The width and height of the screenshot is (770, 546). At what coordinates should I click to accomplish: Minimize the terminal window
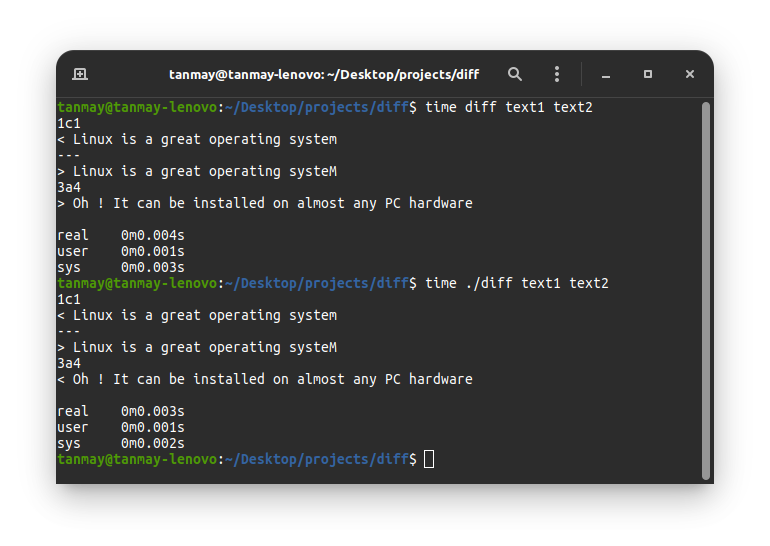coord(606,75)
